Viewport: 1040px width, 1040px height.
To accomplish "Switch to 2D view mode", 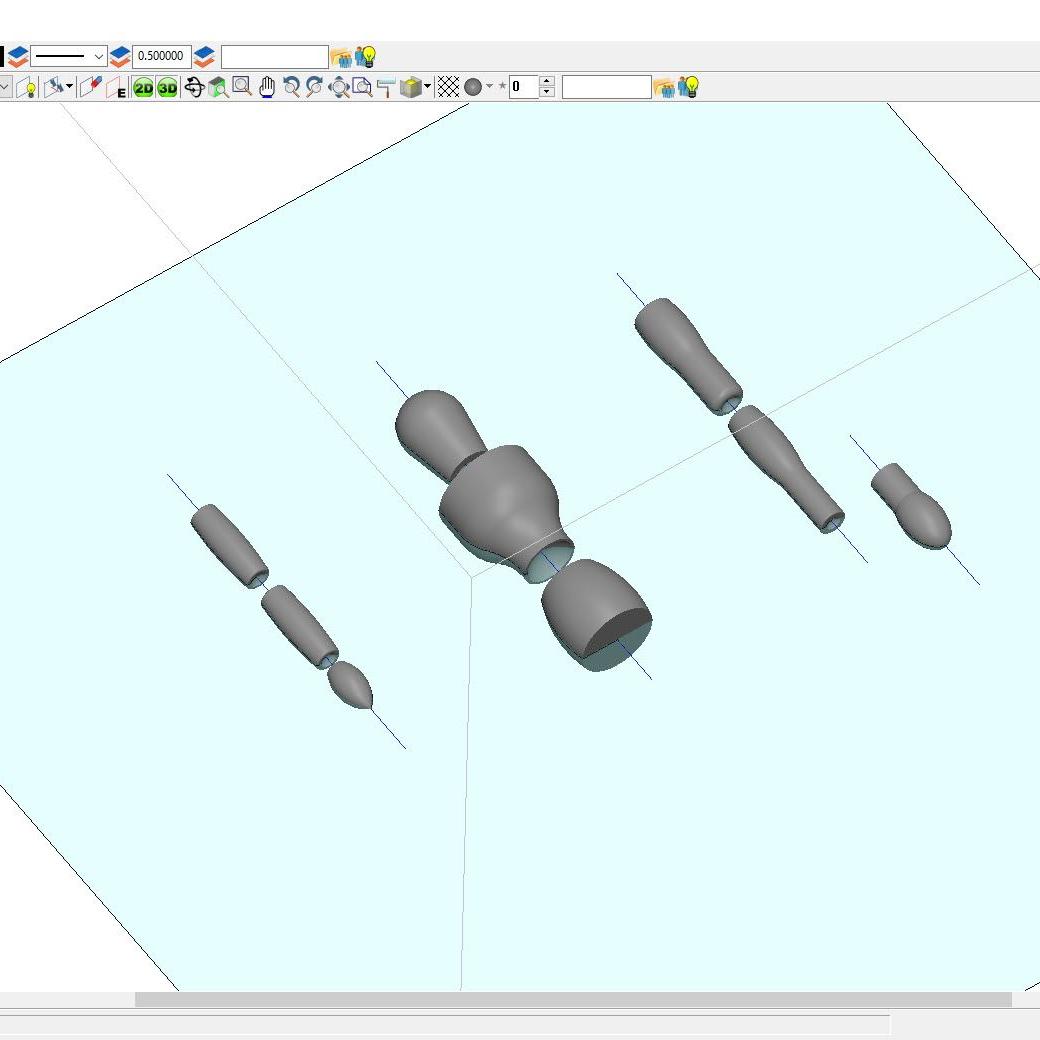I will pyautogui.click(x=143, y=88).
